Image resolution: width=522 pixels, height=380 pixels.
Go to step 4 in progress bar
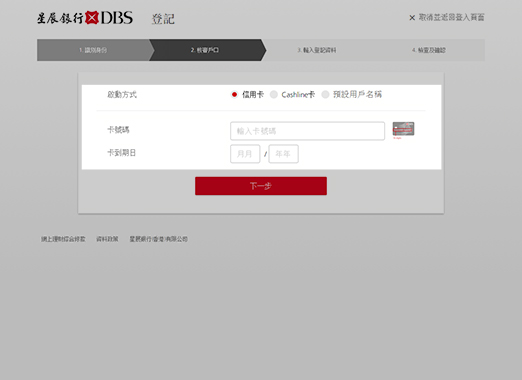pyautogui.click(x=429, y=50)
